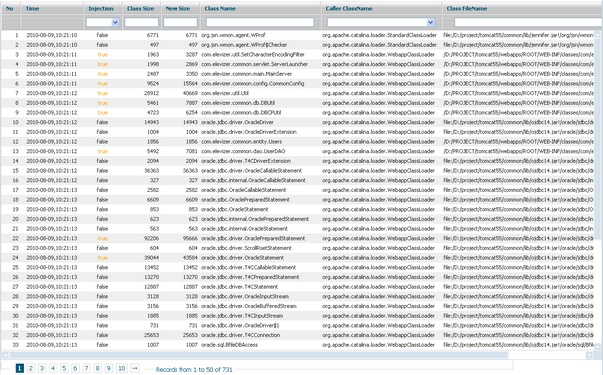The height and width of the screenshot is (375, 603).
Task: Go to page 5 of records
Action: (x=64, y=368)
